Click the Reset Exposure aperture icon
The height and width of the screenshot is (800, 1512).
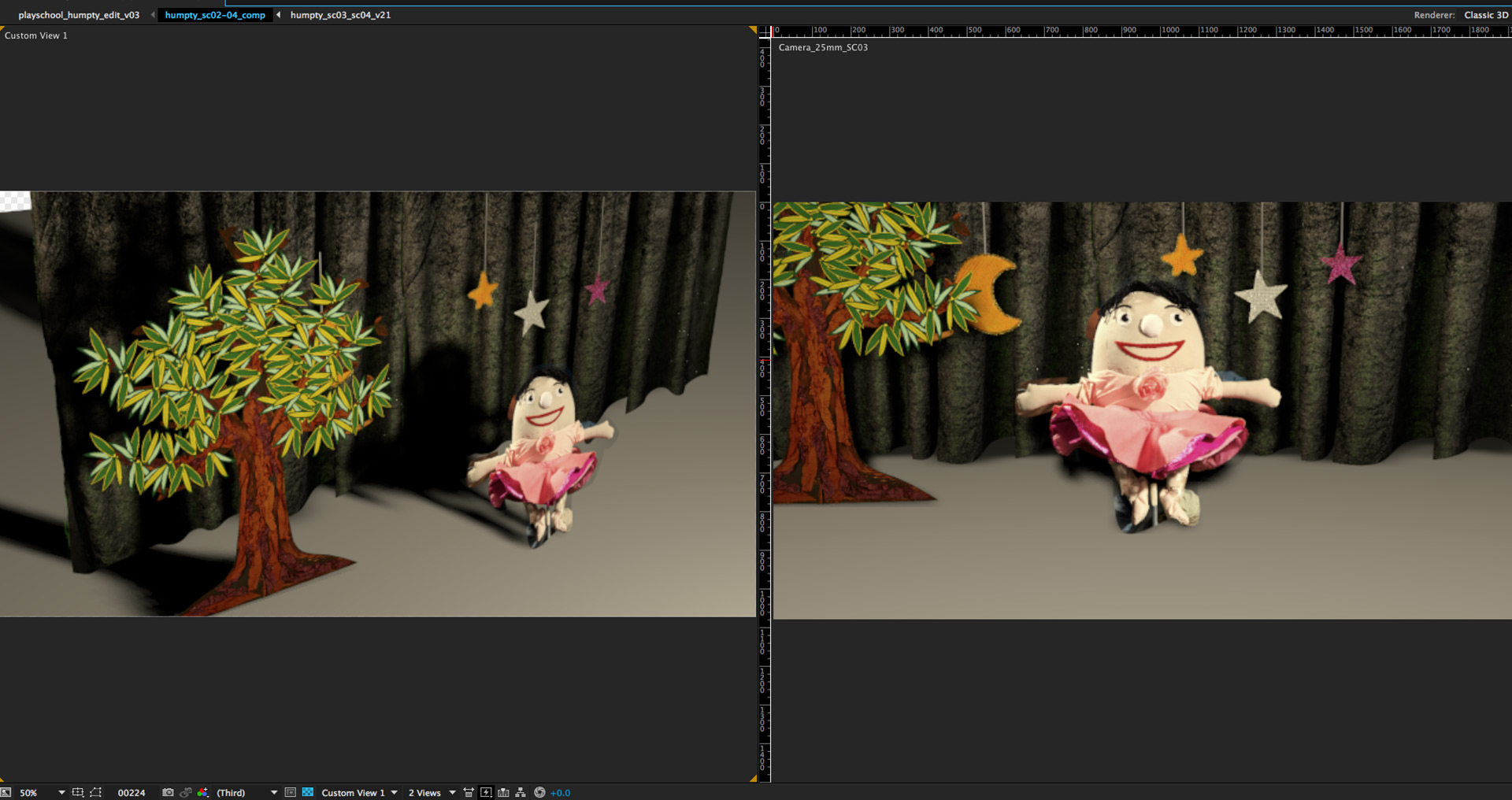coord(539,792)
